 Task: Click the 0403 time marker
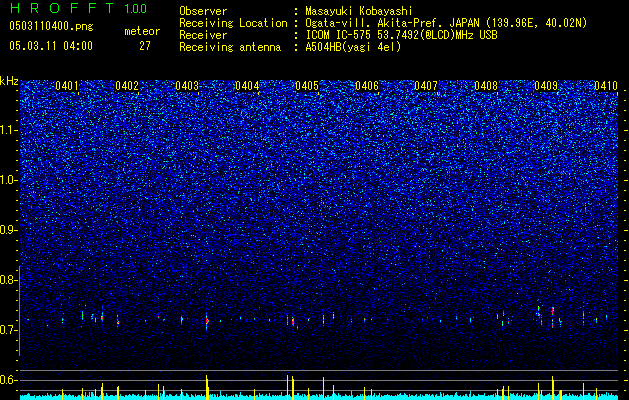click(187, 85)
